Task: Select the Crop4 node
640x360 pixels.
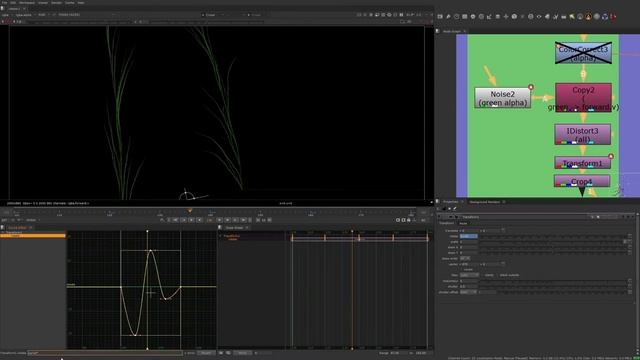Action: pos(582,181)
